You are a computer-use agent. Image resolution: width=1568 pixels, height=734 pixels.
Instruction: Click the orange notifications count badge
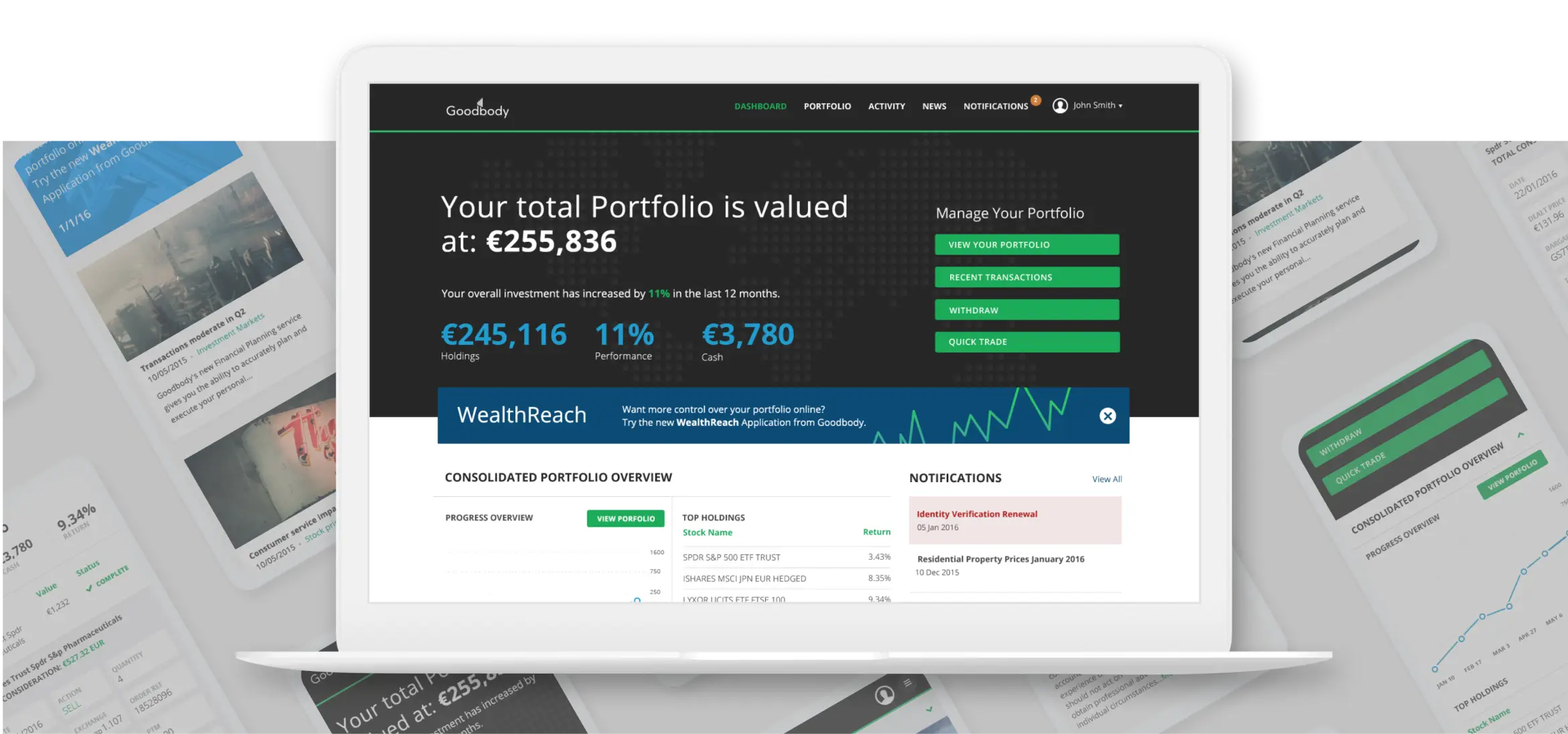[x=1035, y=100]
